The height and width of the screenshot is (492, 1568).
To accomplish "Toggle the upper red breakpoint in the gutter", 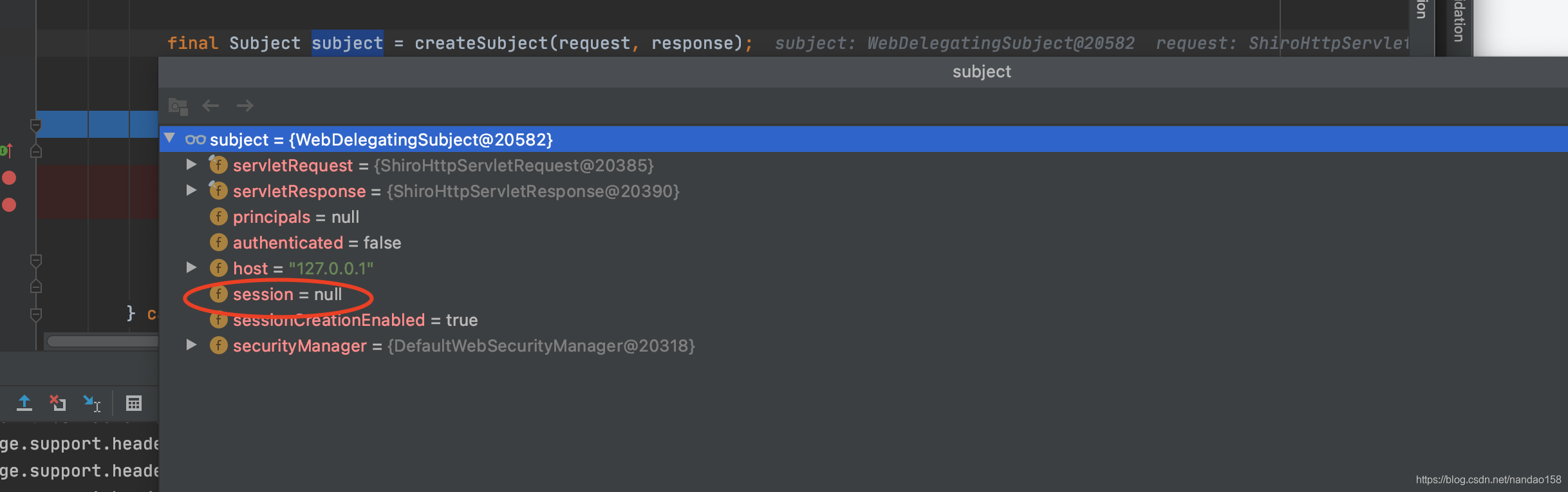I will (9, 178).
